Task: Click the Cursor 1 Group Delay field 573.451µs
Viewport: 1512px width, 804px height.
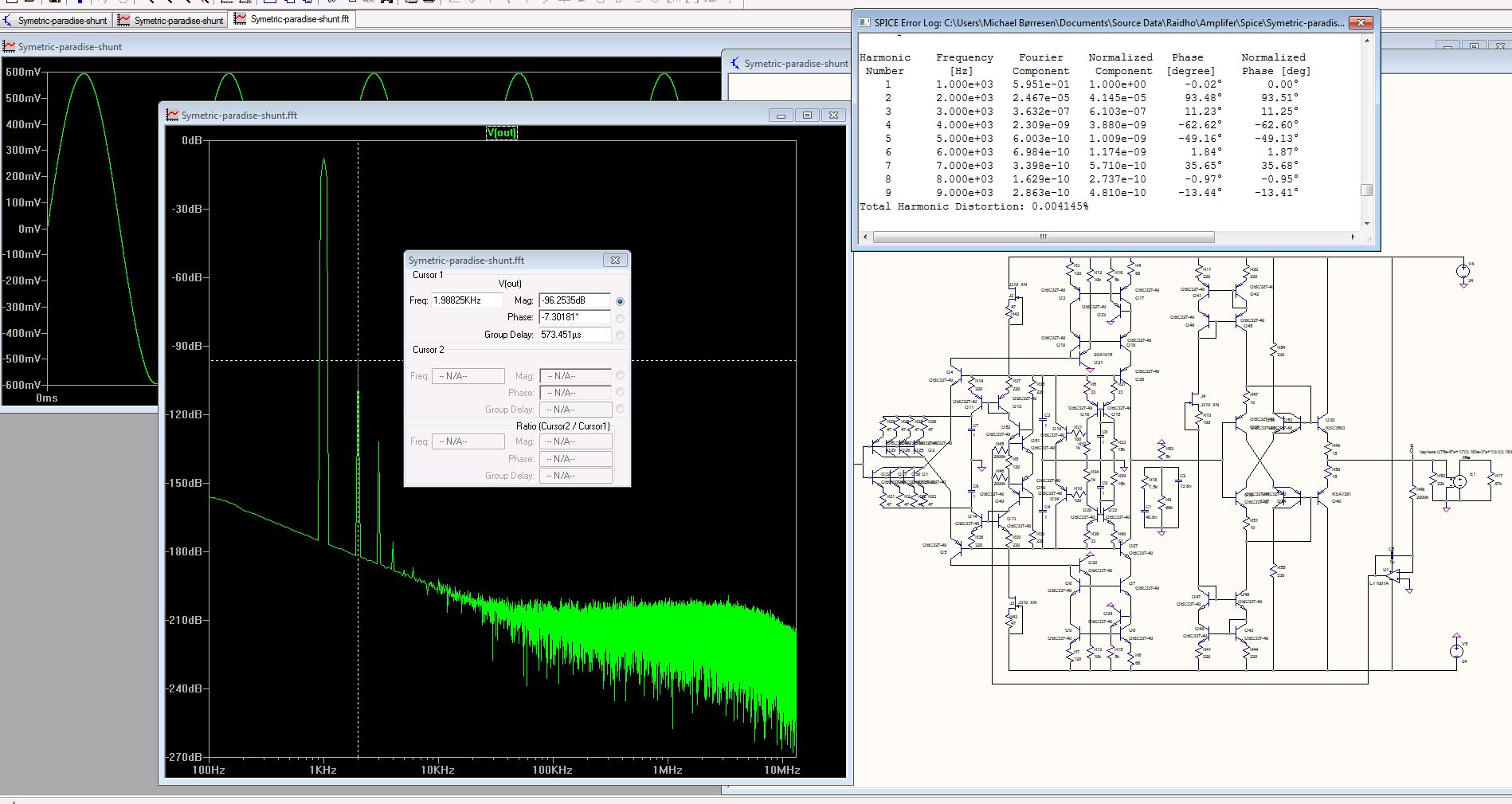Action: [574, 335]
